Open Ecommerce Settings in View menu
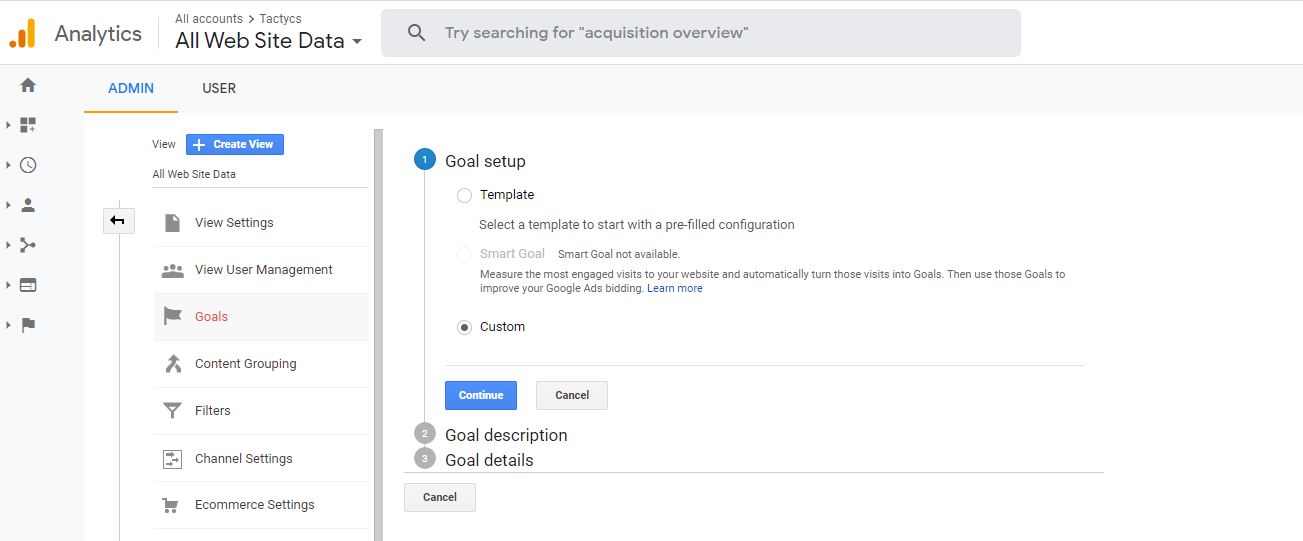1303x541 pixels. coord(254,505)
